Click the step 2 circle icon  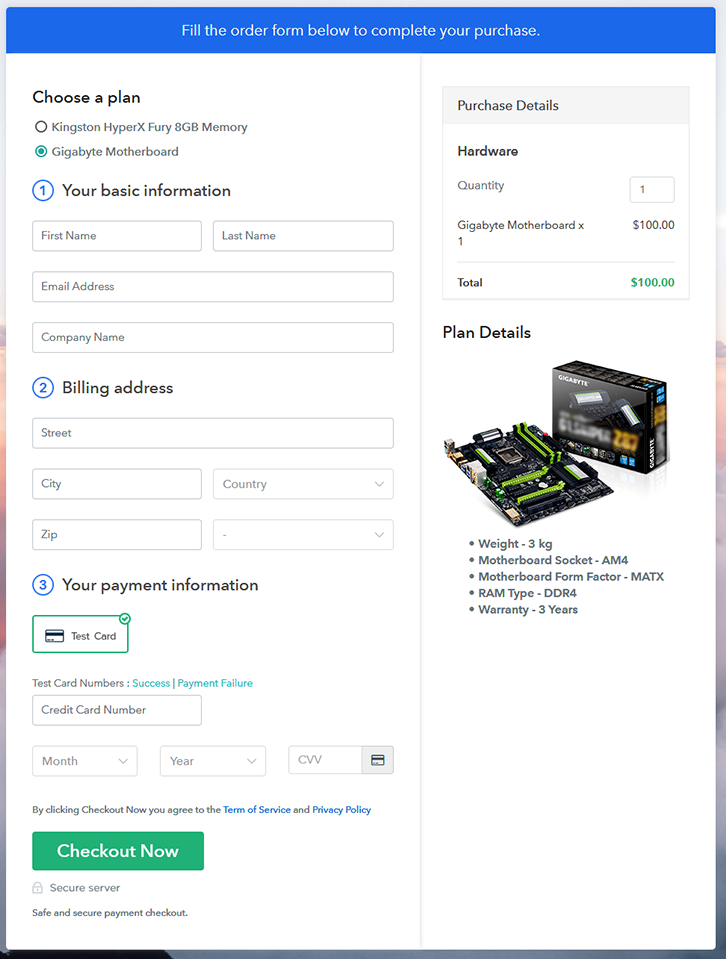[x=43, y=388]
